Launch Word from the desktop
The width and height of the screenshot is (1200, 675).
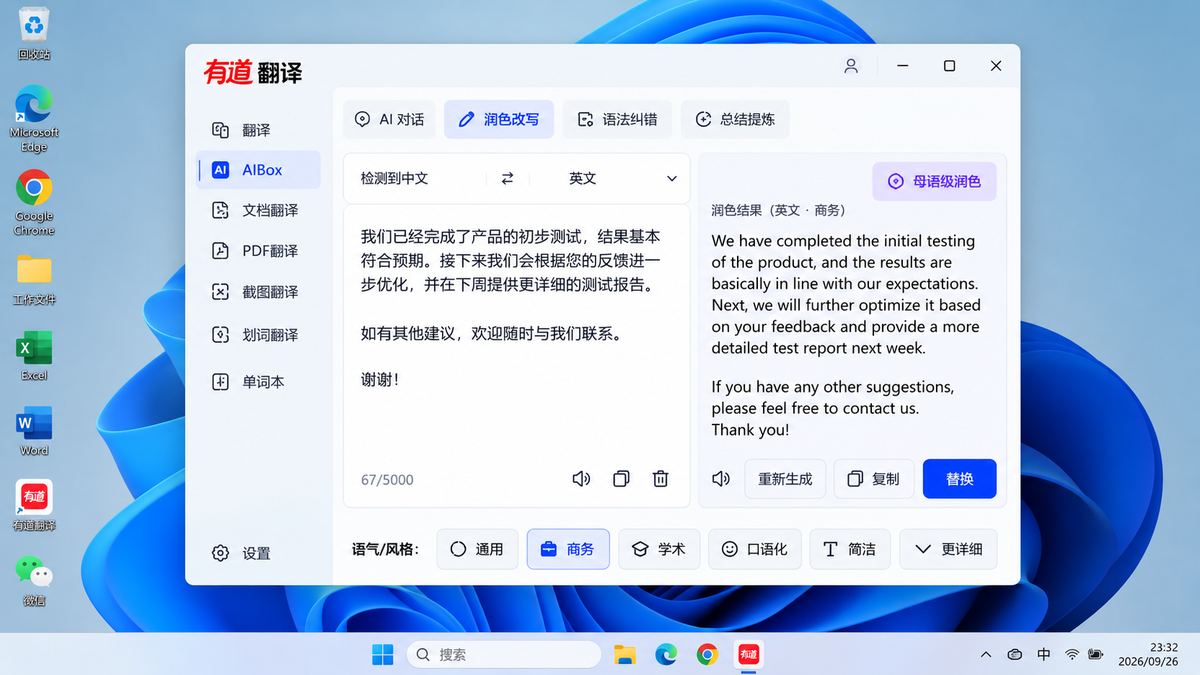click(x=34, y=431)
